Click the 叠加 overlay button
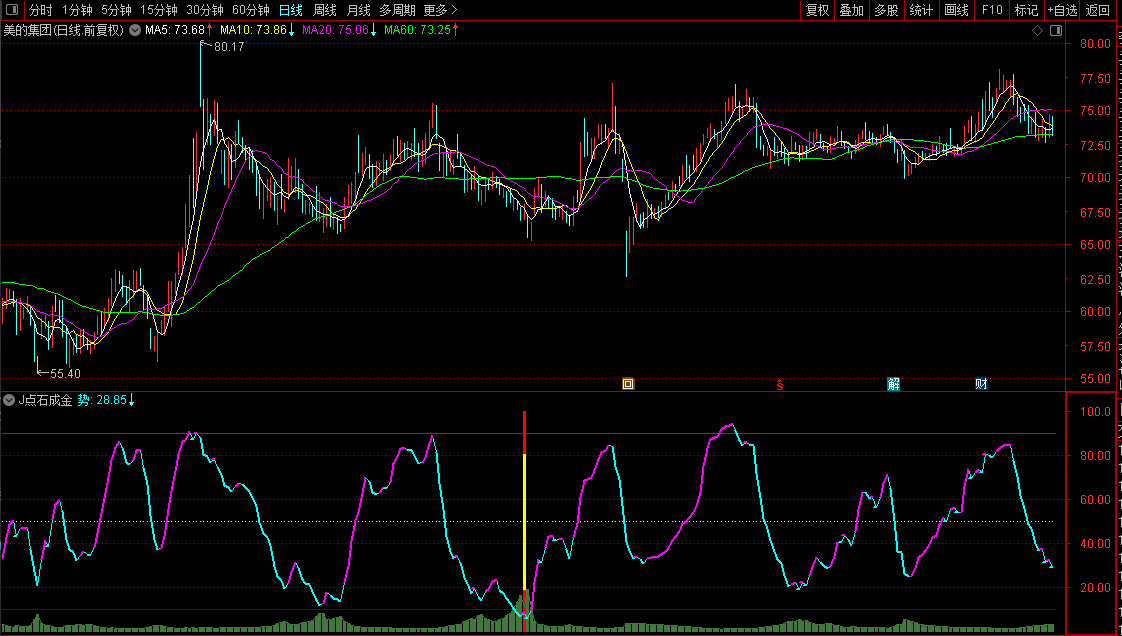 (851, 10)
